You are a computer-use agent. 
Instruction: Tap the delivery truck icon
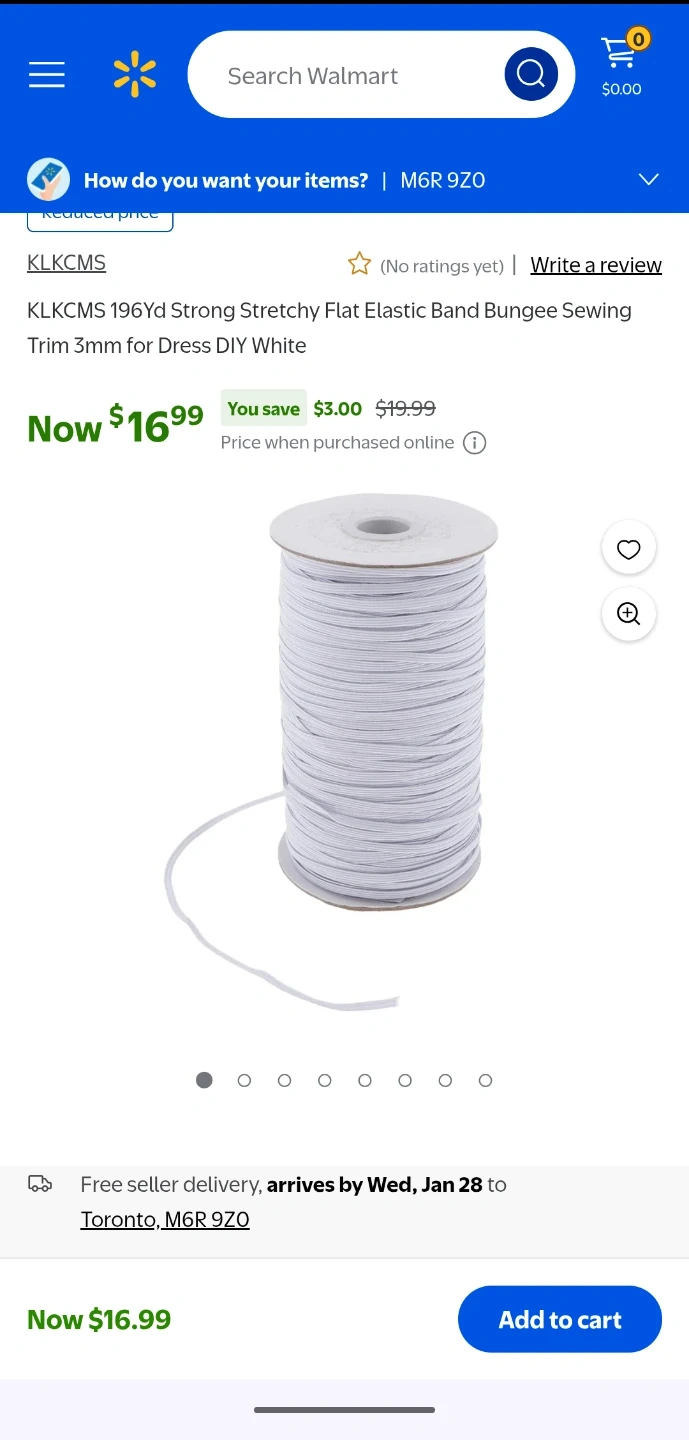[x=40, y=1185]
